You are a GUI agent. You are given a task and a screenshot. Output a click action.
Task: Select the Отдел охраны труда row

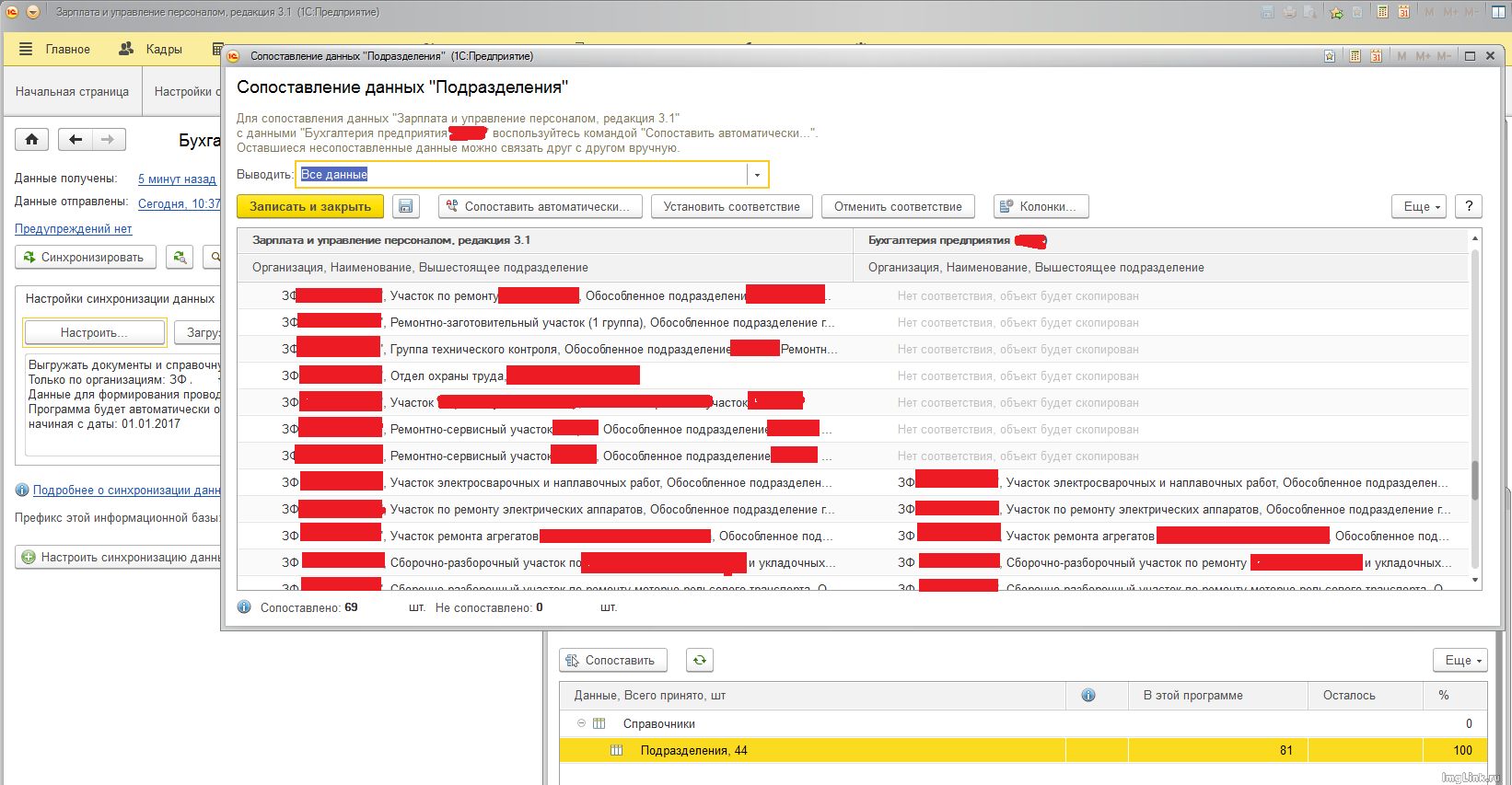852,375
